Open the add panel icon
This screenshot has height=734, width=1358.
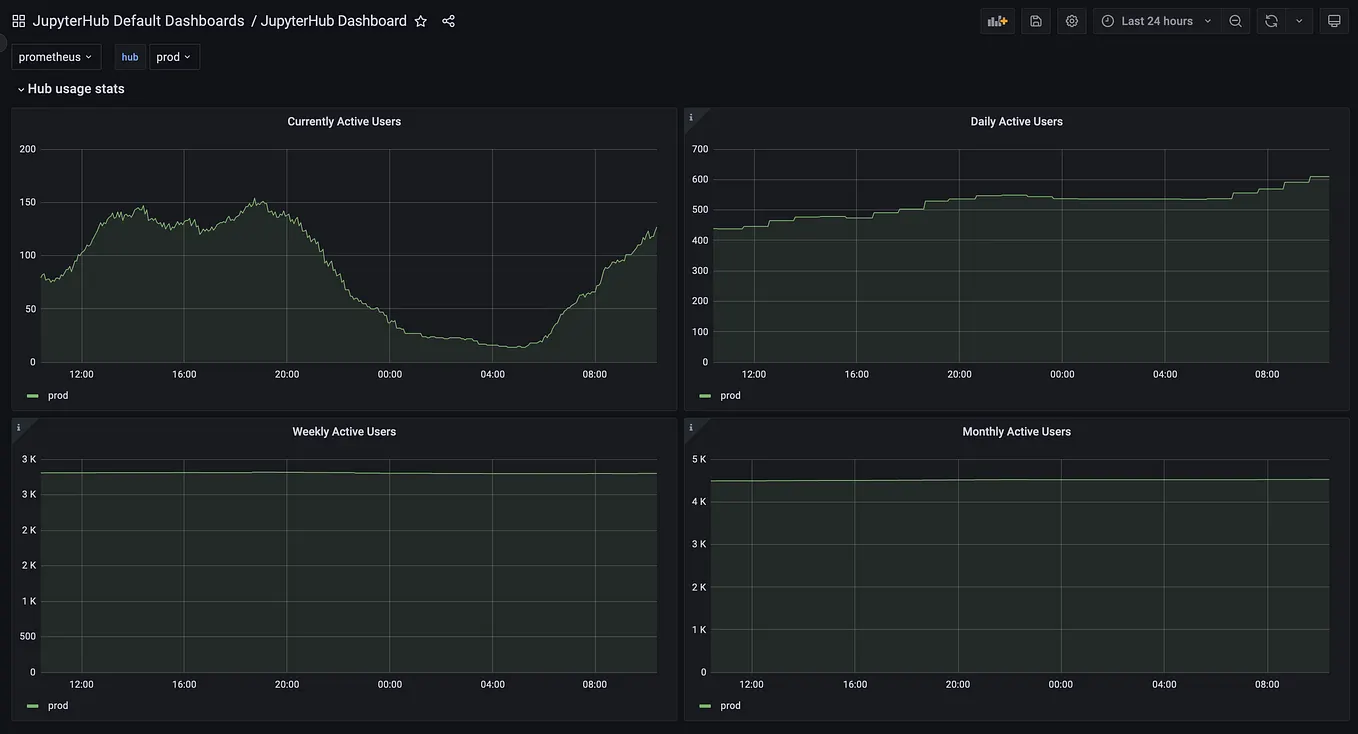click(x=996, y=20)
